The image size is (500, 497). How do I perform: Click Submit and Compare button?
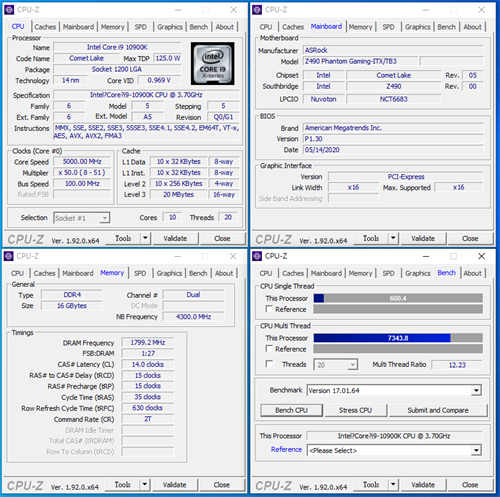click(438, 410)
